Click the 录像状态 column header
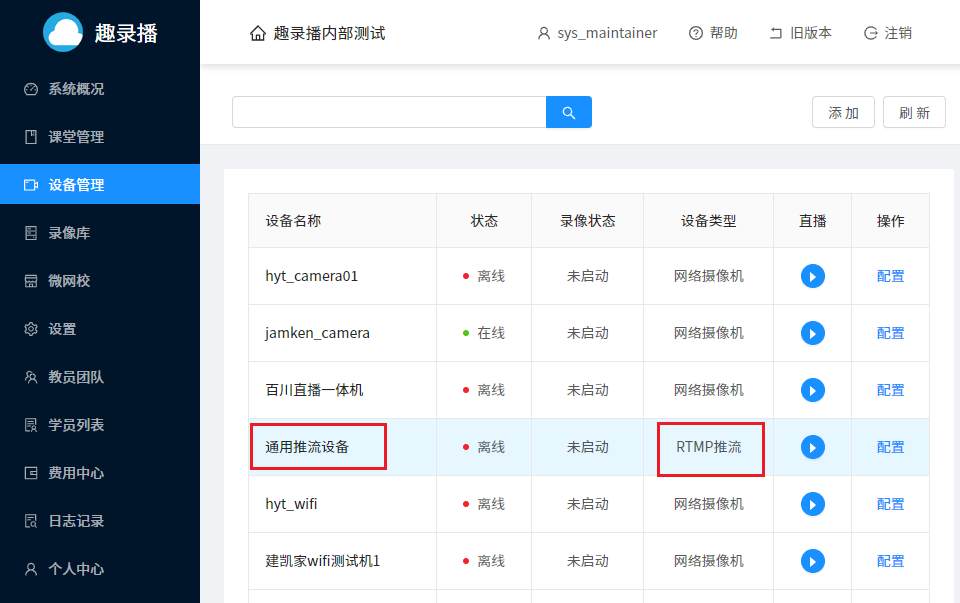Viewport: 960px width, 603px height. (x=588, y=221)
